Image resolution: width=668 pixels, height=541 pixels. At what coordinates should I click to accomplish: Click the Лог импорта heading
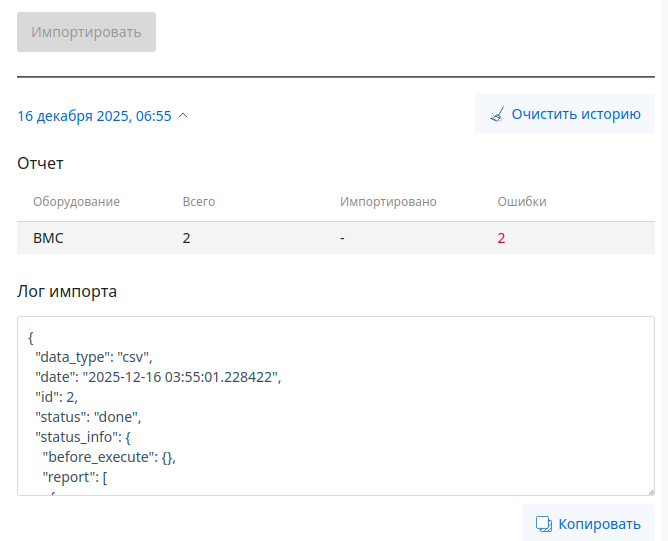click(67, 292)
